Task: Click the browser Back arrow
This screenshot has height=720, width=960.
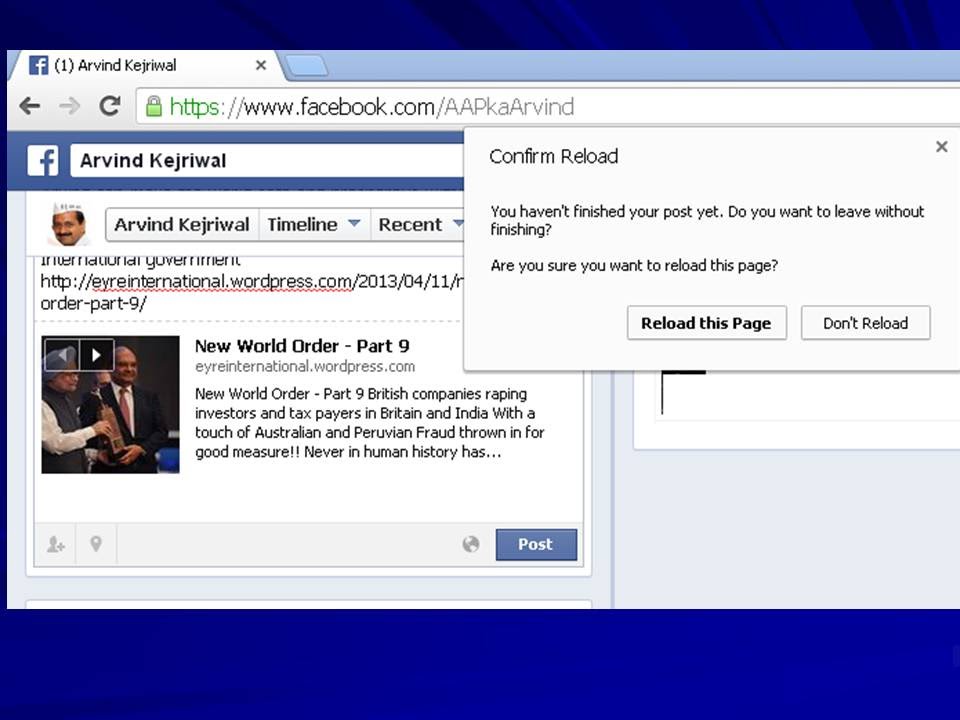Action: click(29, 107)
